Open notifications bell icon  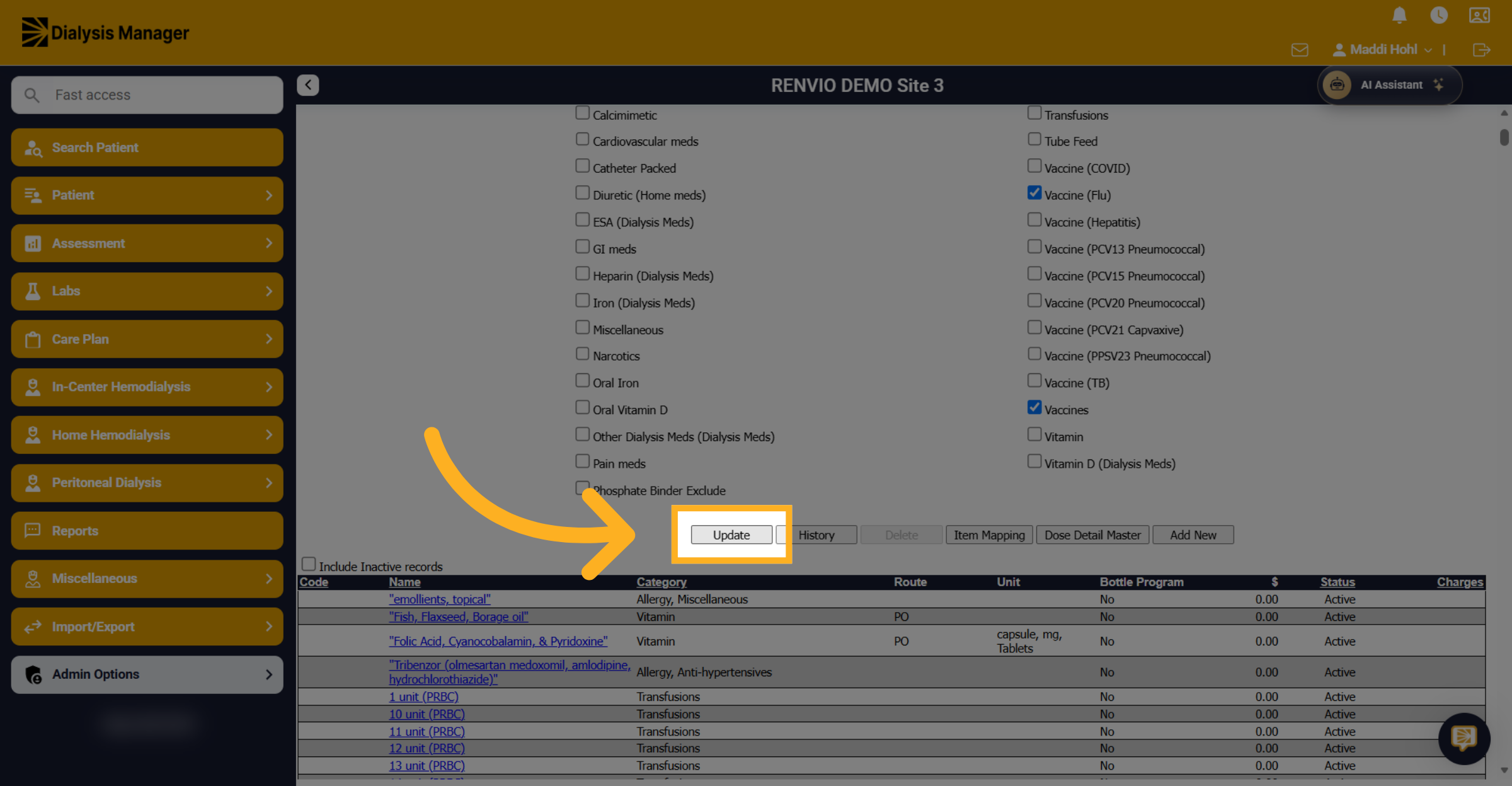pos(1399,15)
